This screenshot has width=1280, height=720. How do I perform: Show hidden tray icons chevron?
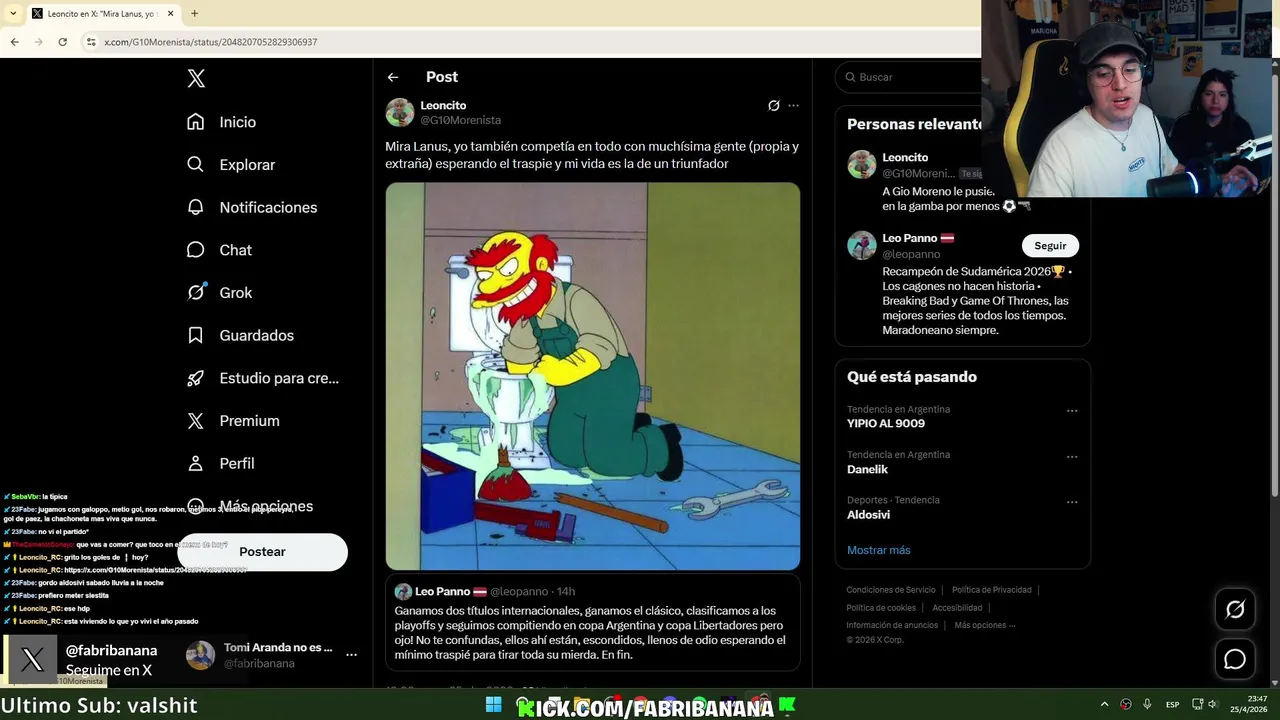click(x=1104, y=705)
